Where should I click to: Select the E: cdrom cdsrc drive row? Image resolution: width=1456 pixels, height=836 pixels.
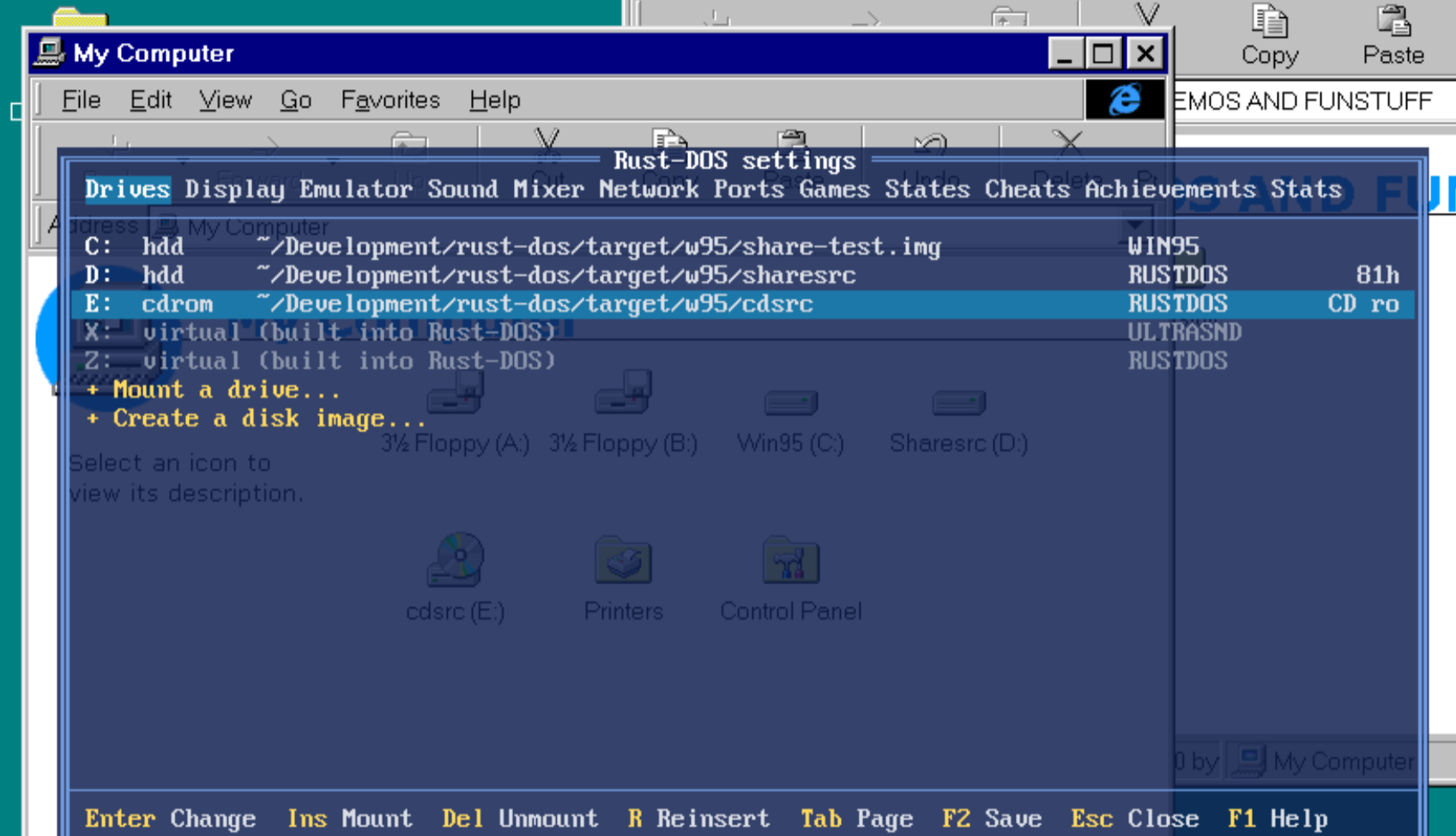742,304
